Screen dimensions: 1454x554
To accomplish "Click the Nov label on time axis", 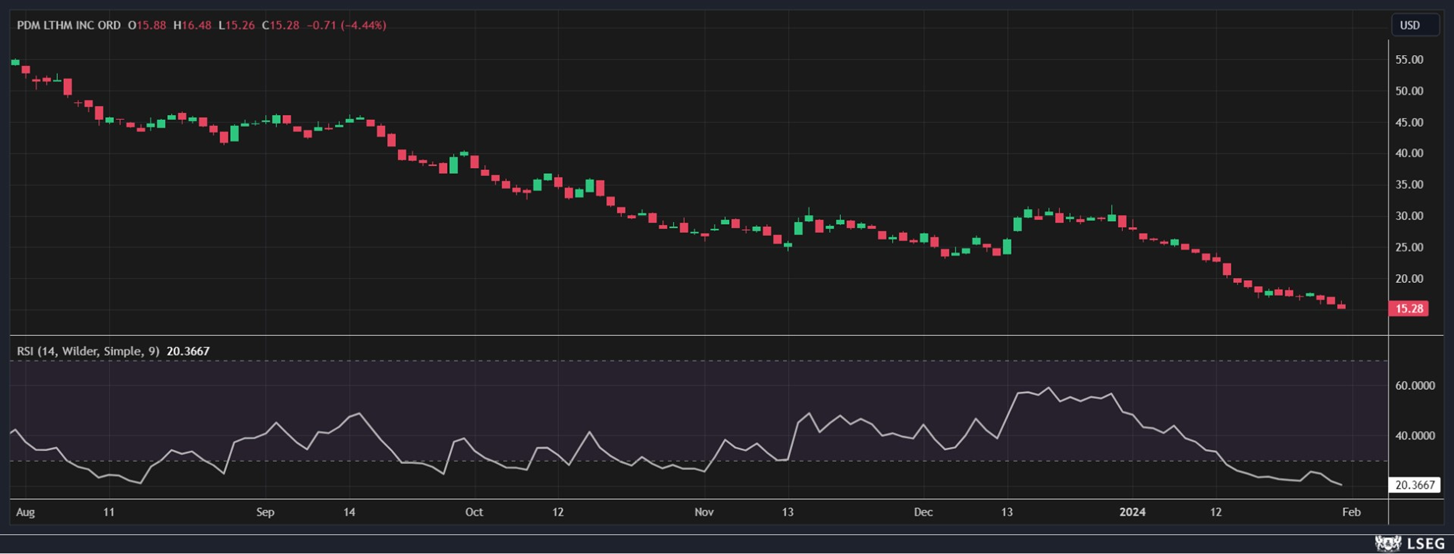I will coord(705,512).
